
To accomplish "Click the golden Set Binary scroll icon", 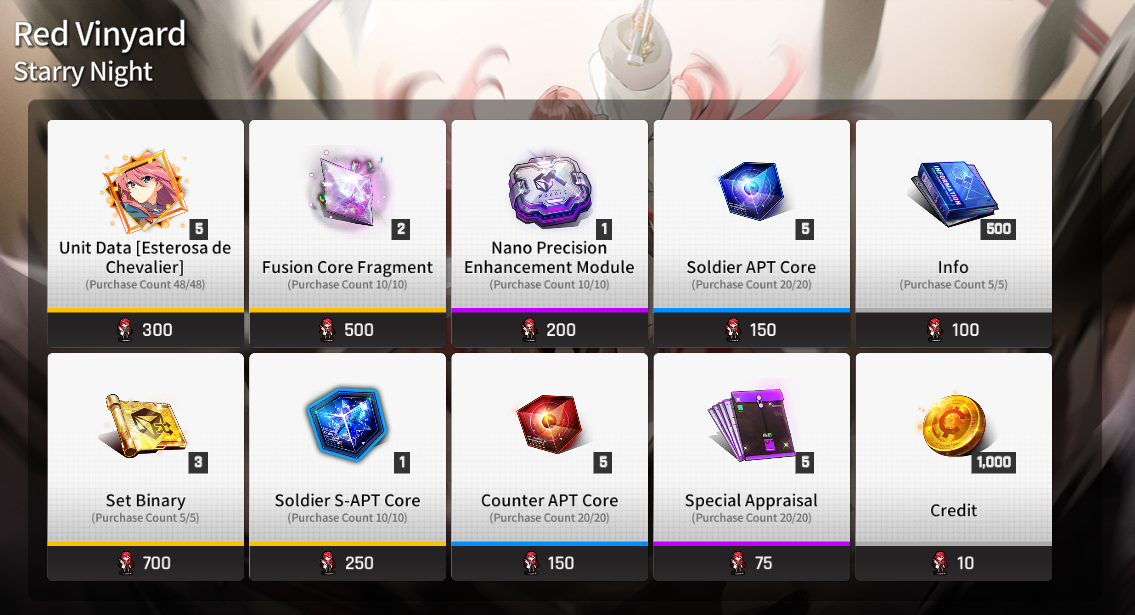I will (143, 425).
